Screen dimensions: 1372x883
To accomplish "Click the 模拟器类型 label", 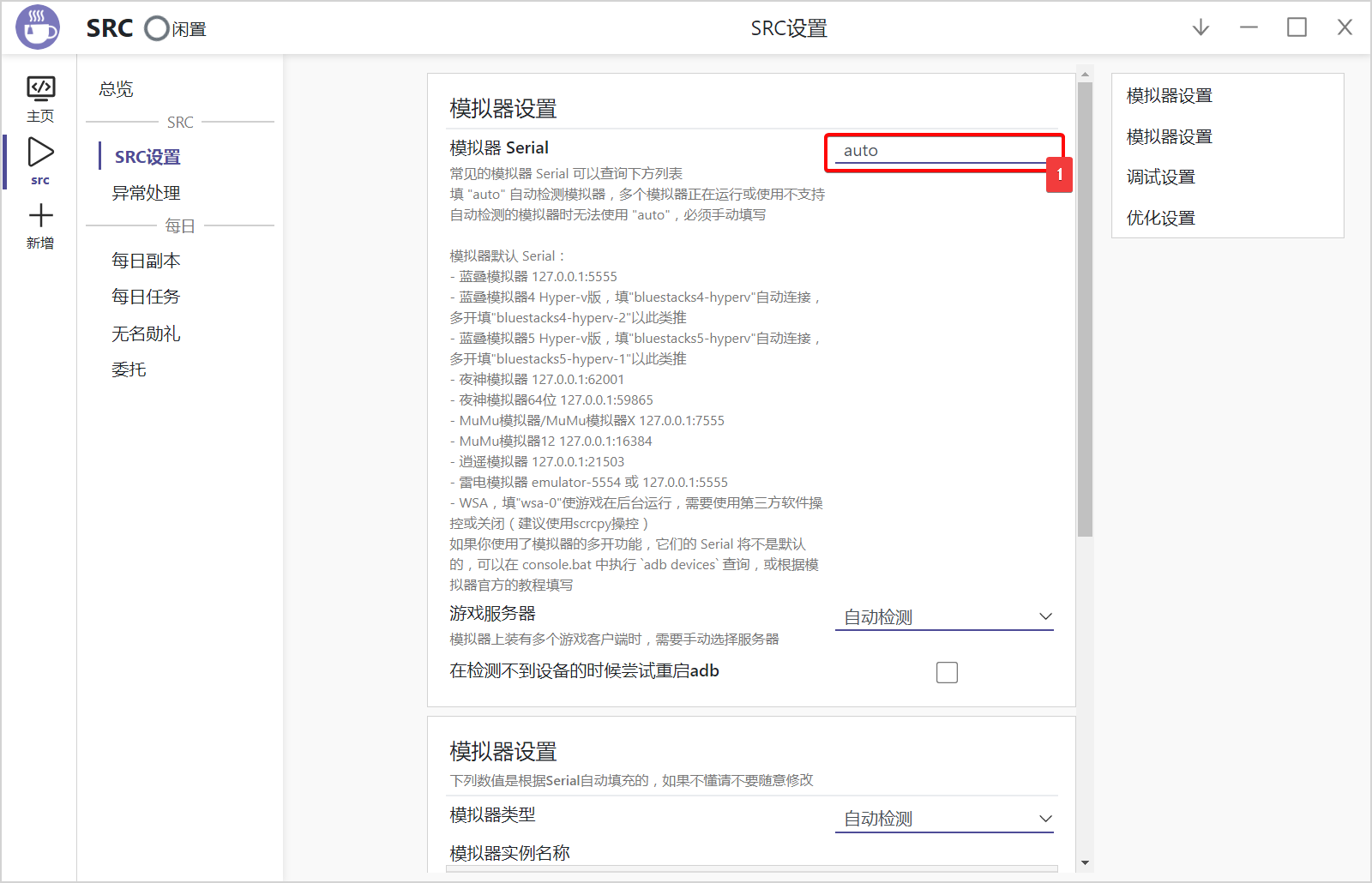I will (x=492, y=814).
